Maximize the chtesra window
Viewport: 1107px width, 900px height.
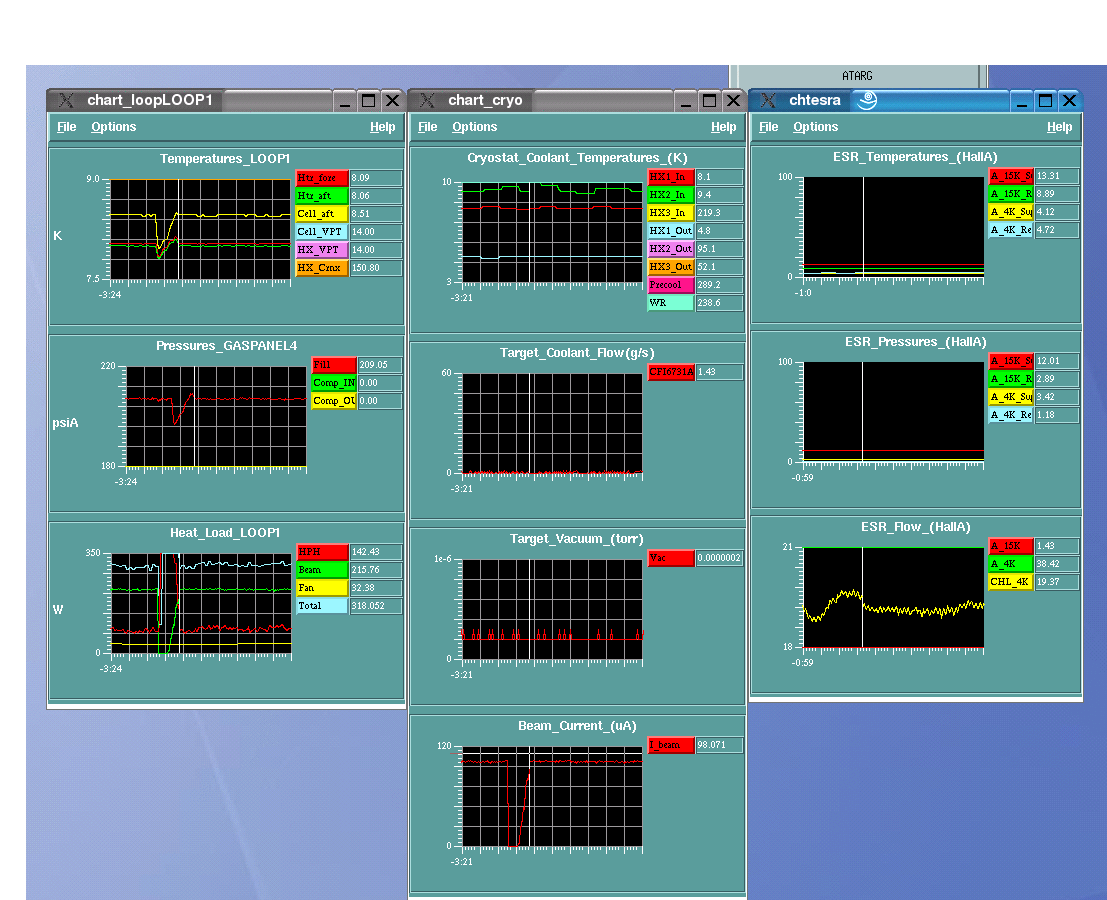point(1046,101)
